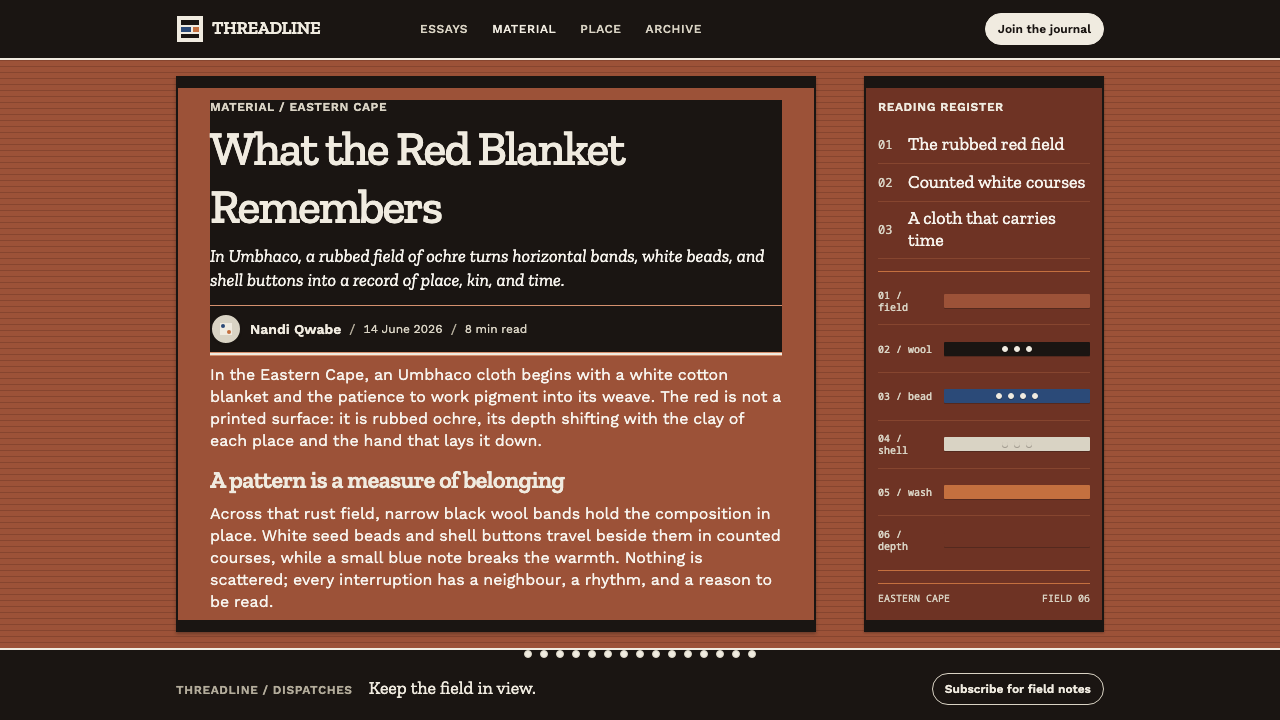1280x720 pixels.
Task: Click the Threadline / Dispatches label
Action: point(264,690)
